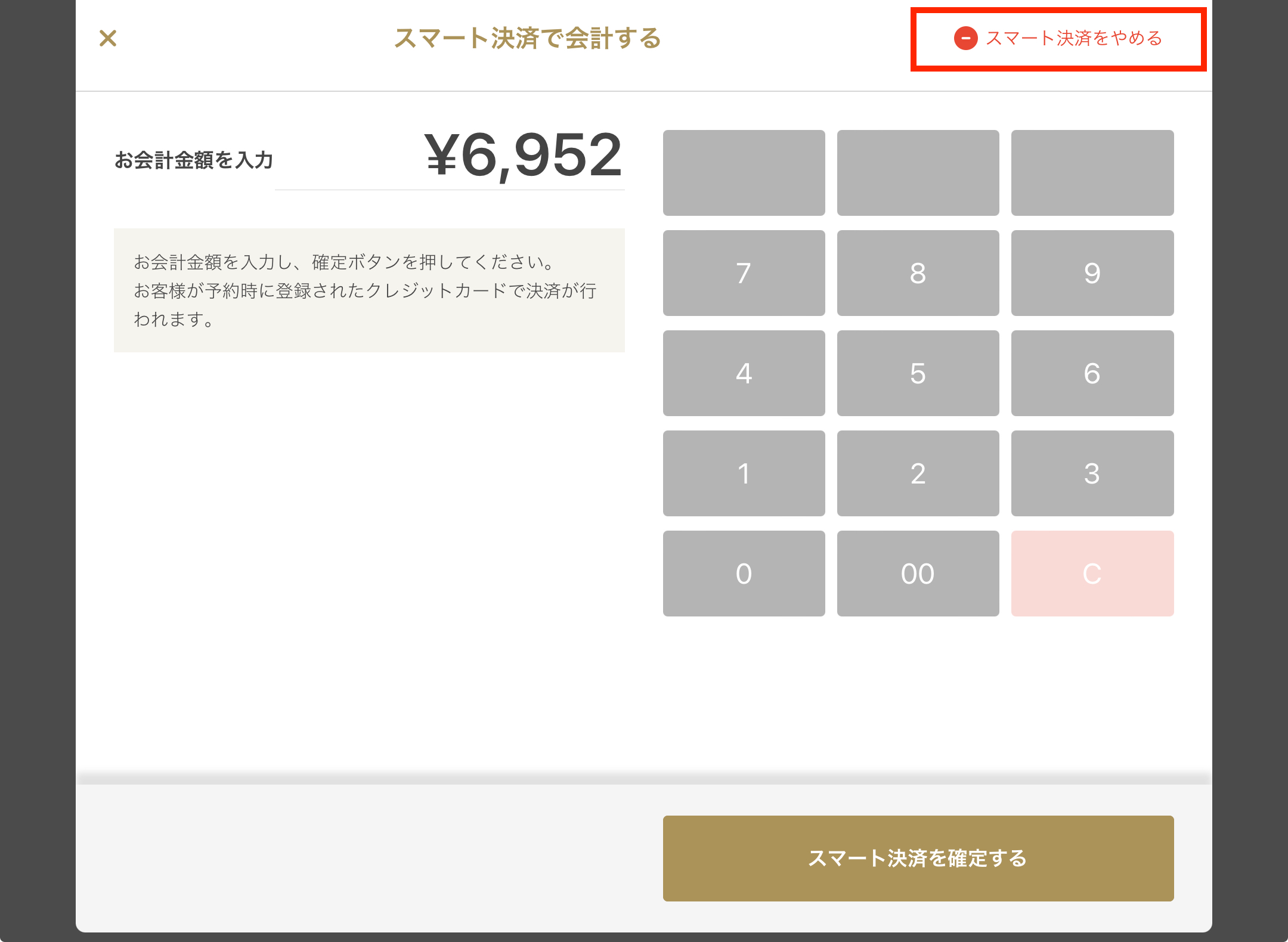Click the red minus circle icon
This screenshot has height=942, width=1288.
pyautogui.click(x=965, y=38)
